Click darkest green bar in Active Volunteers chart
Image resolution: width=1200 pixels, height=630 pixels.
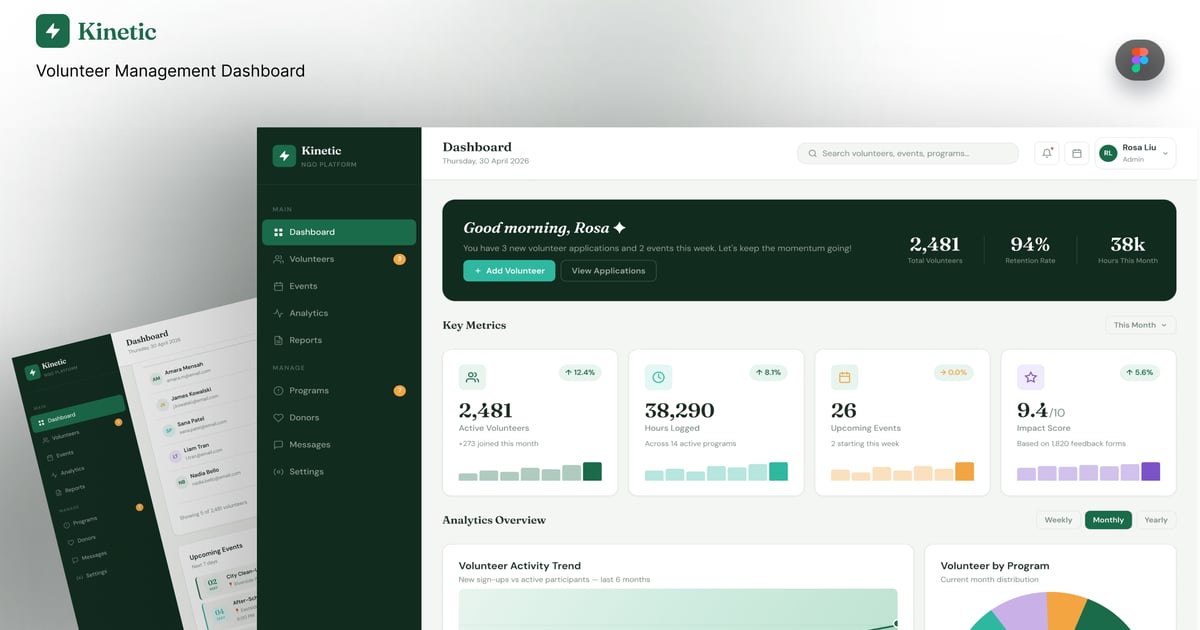coord(592,471)
